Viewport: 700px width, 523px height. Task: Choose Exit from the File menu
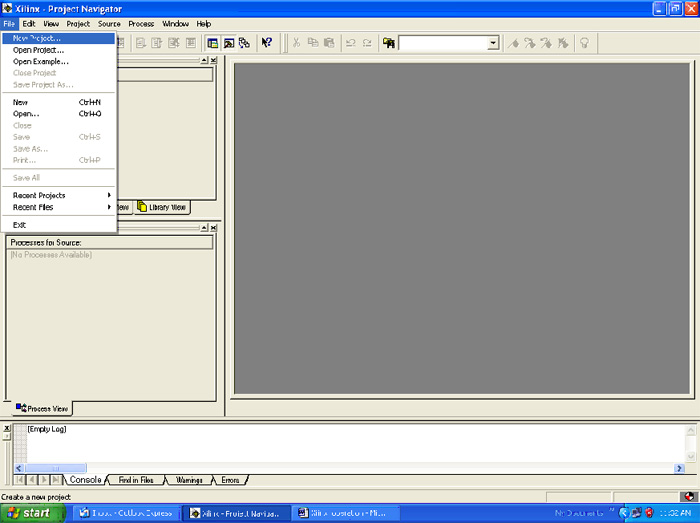pos(58,225)
